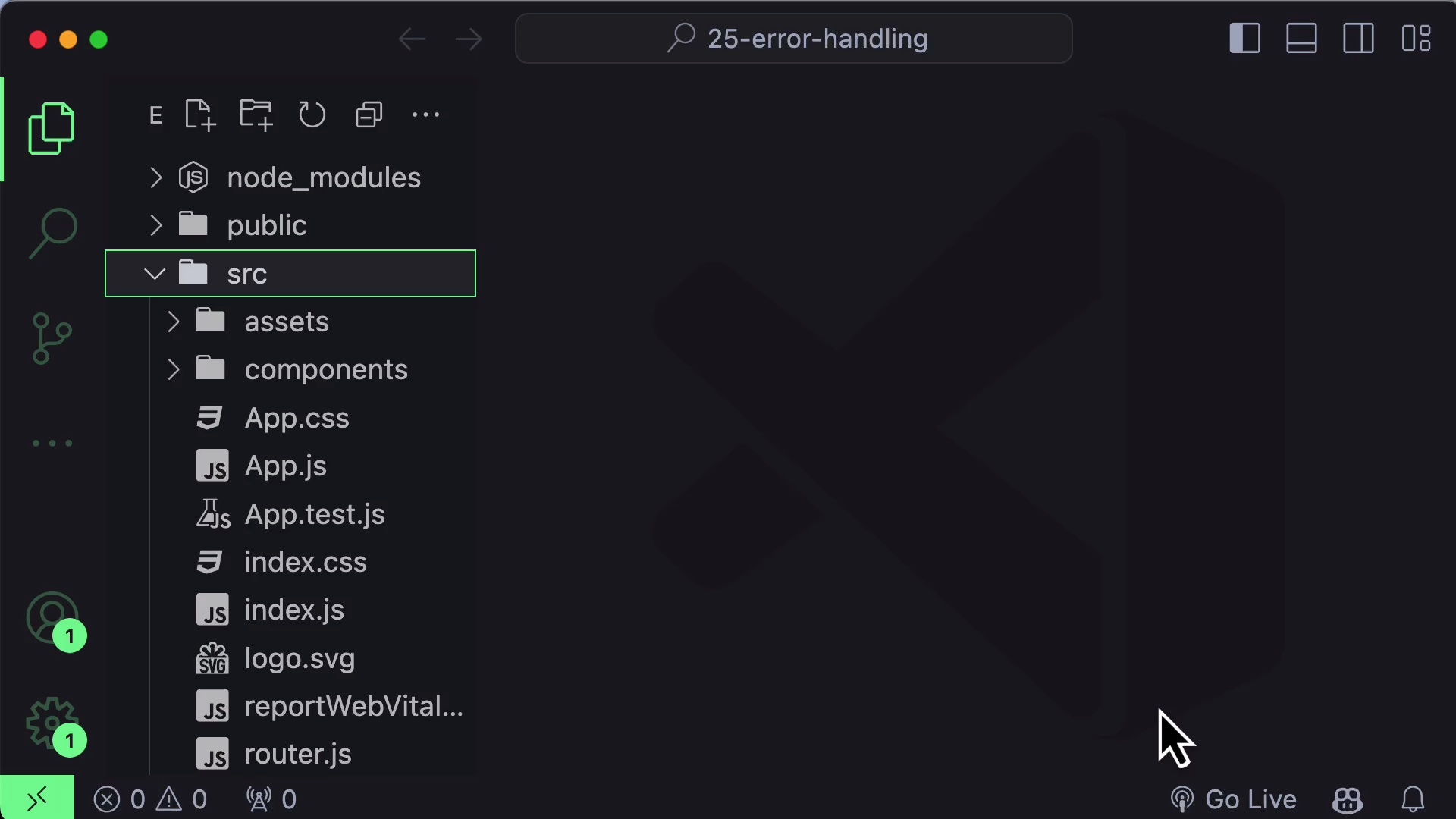Open Explorer views menu via ellipsis
Image resolution: width=1456 pixels, height=819 pixels.
[425, 115]
